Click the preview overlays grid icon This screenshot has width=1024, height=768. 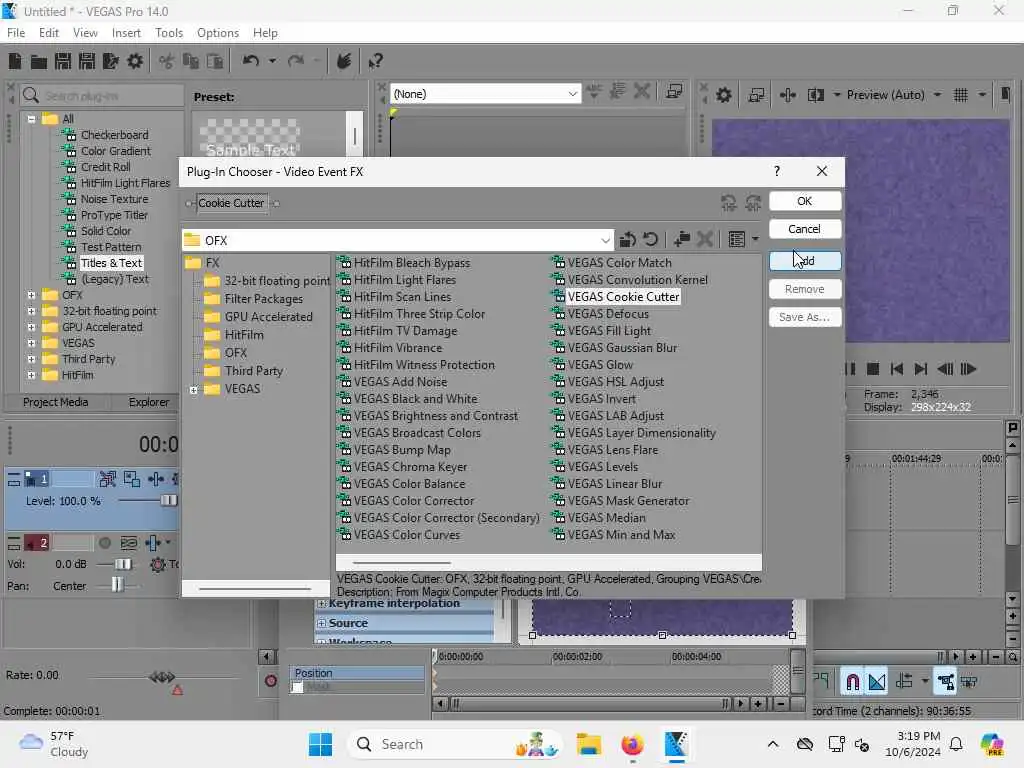pos(961,95)
